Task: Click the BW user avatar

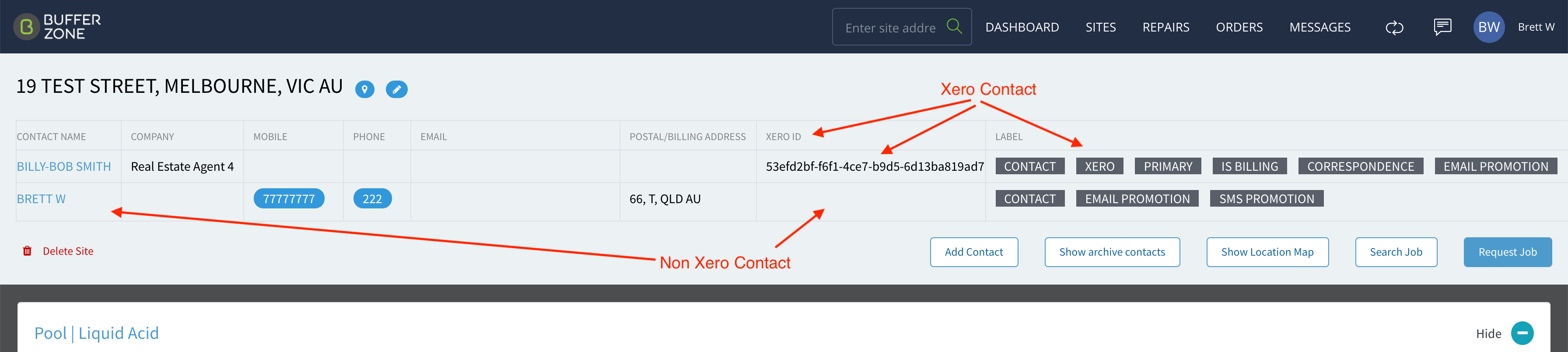Action: pos(1488,27)
